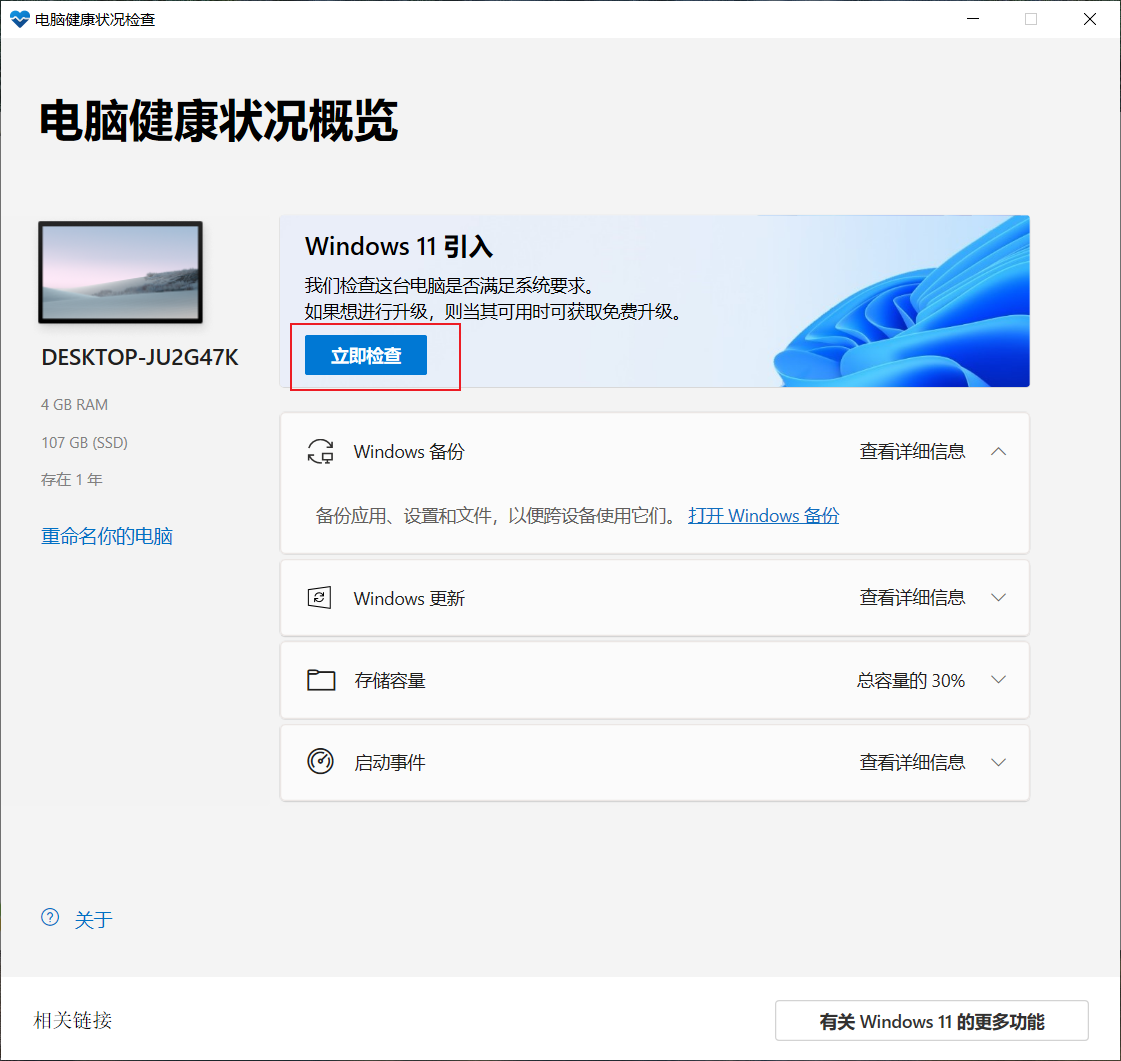
Task: Click 重命名你的电脑 link
Action: 107,536
